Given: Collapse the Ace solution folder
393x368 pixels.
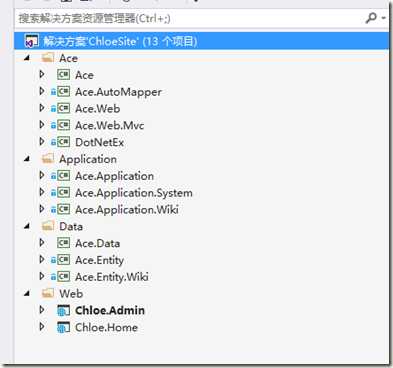Looking at the screenshot, I should point(27,58).
